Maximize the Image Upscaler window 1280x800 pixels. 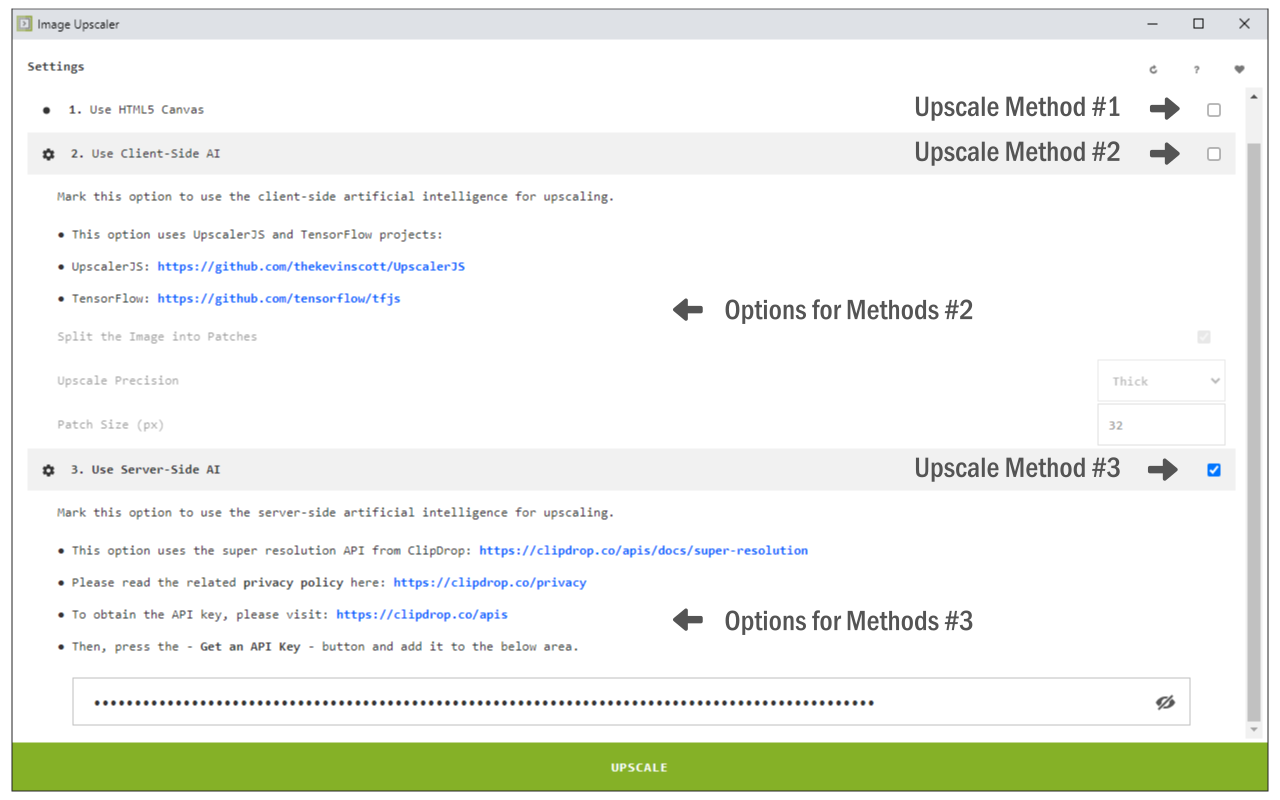tap(1198, 24)
